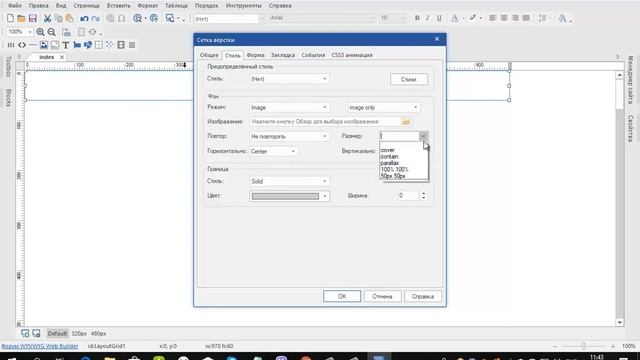This screenshot has width=640, height=360.
Task: Align text left
Action: click(493, 18)
